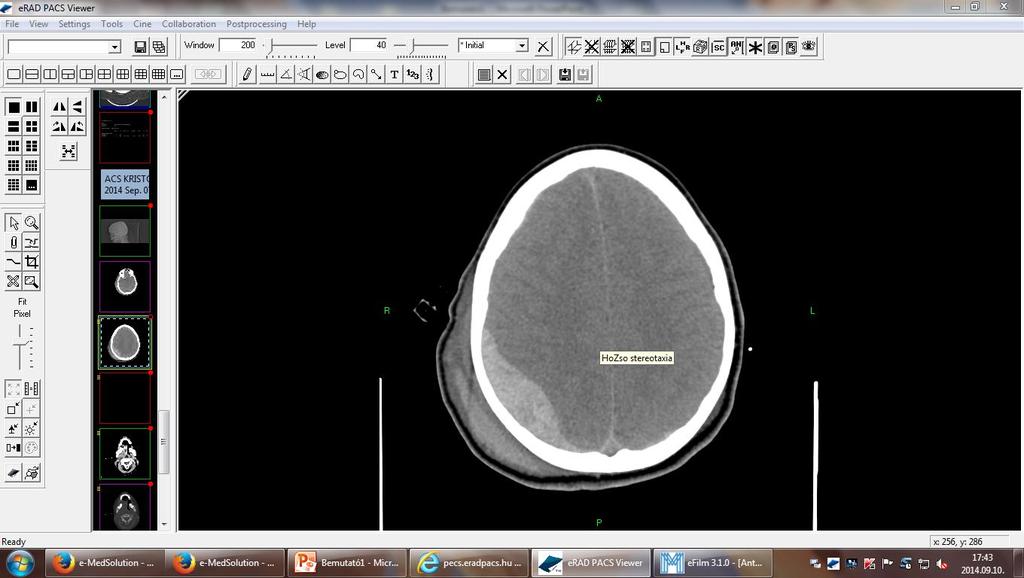Select the freehand lasso ROI tool
The height and width of the screenshot is (578, 1024).
click(359, 74)
